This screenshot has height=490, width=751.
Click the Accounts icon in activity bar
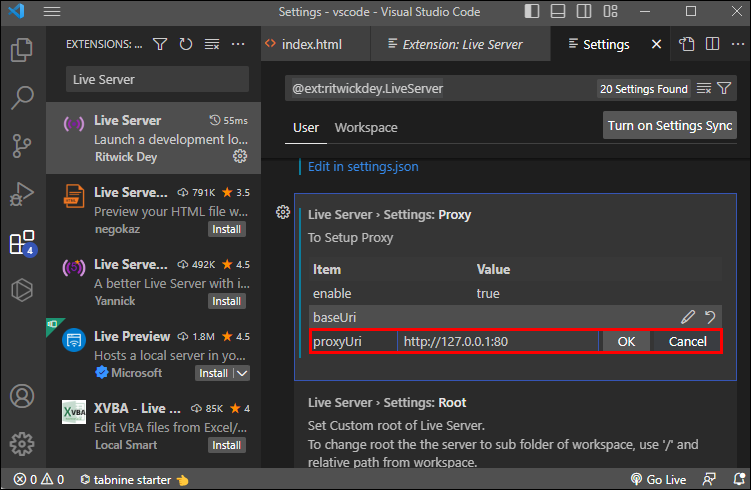(x=22, y=397)
